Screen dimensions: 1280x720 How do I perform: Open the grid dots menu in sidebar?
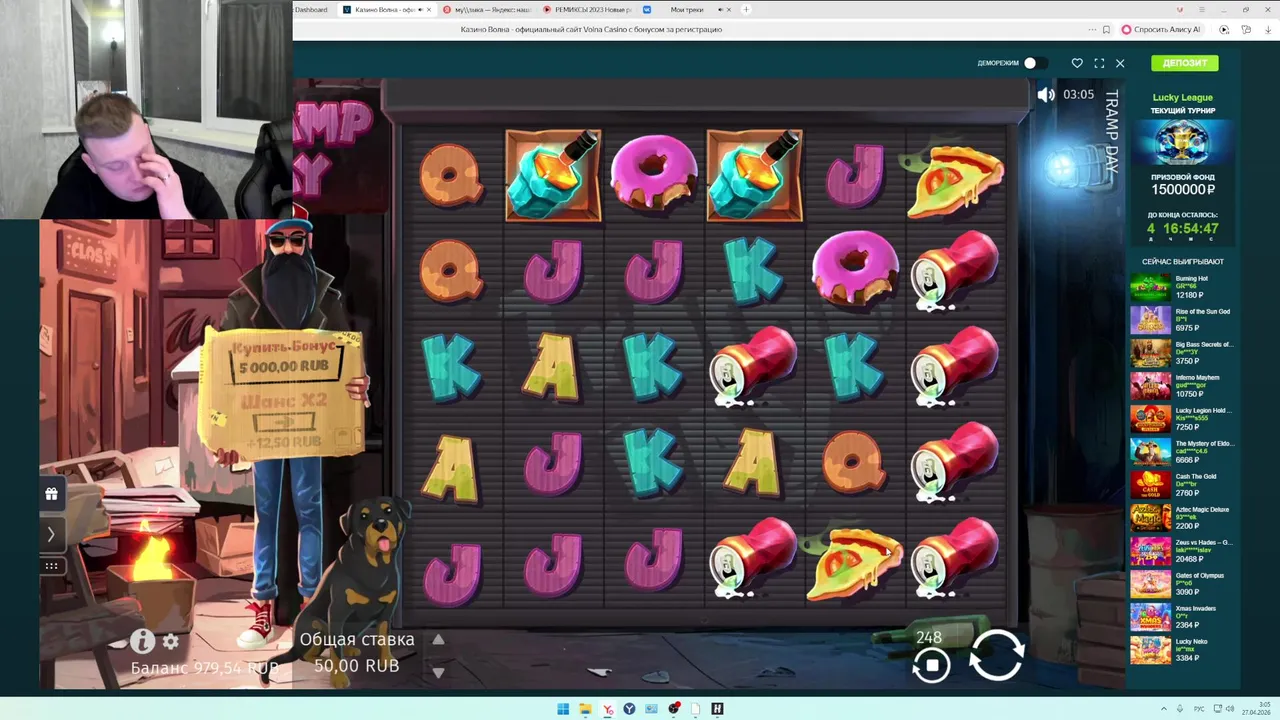[x=51, y=566]
